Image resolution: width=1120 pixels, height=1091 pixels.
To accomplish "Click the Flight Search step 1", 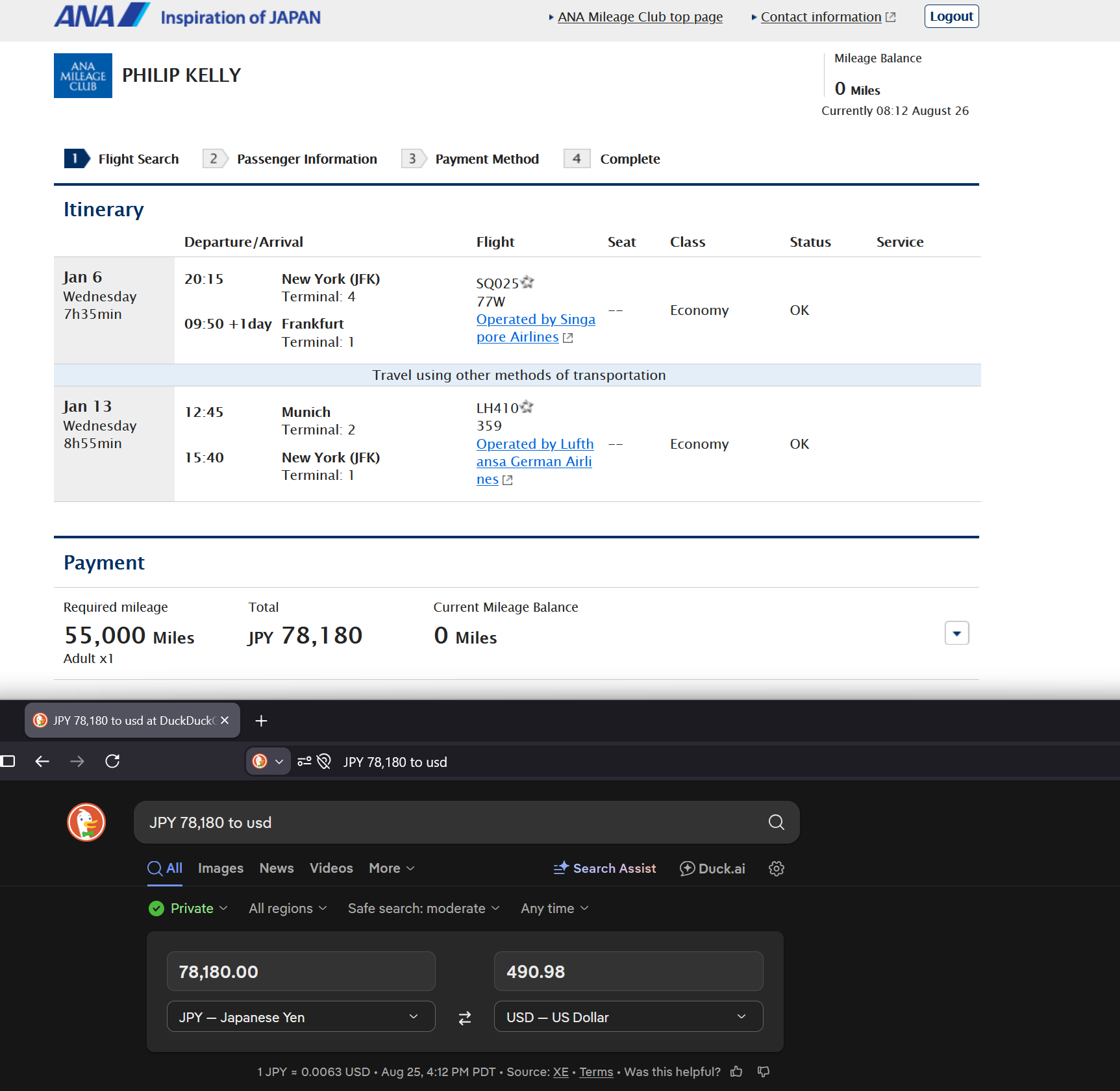I will point(121,159).
